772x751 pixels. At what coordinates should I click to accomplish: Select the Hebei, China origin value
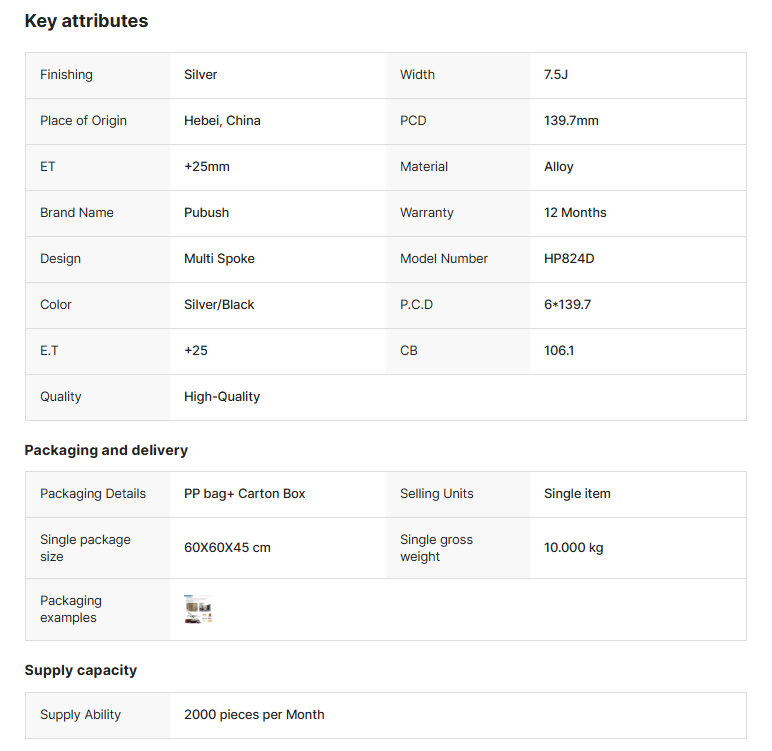222,121
